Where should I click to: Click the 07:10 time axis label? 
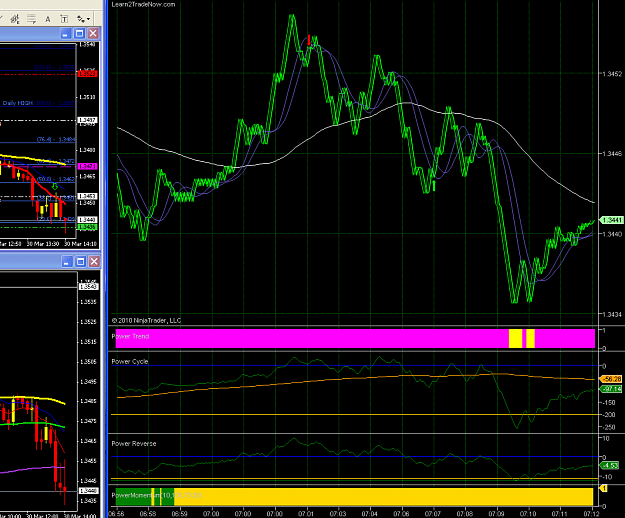[x=529, y=514]
